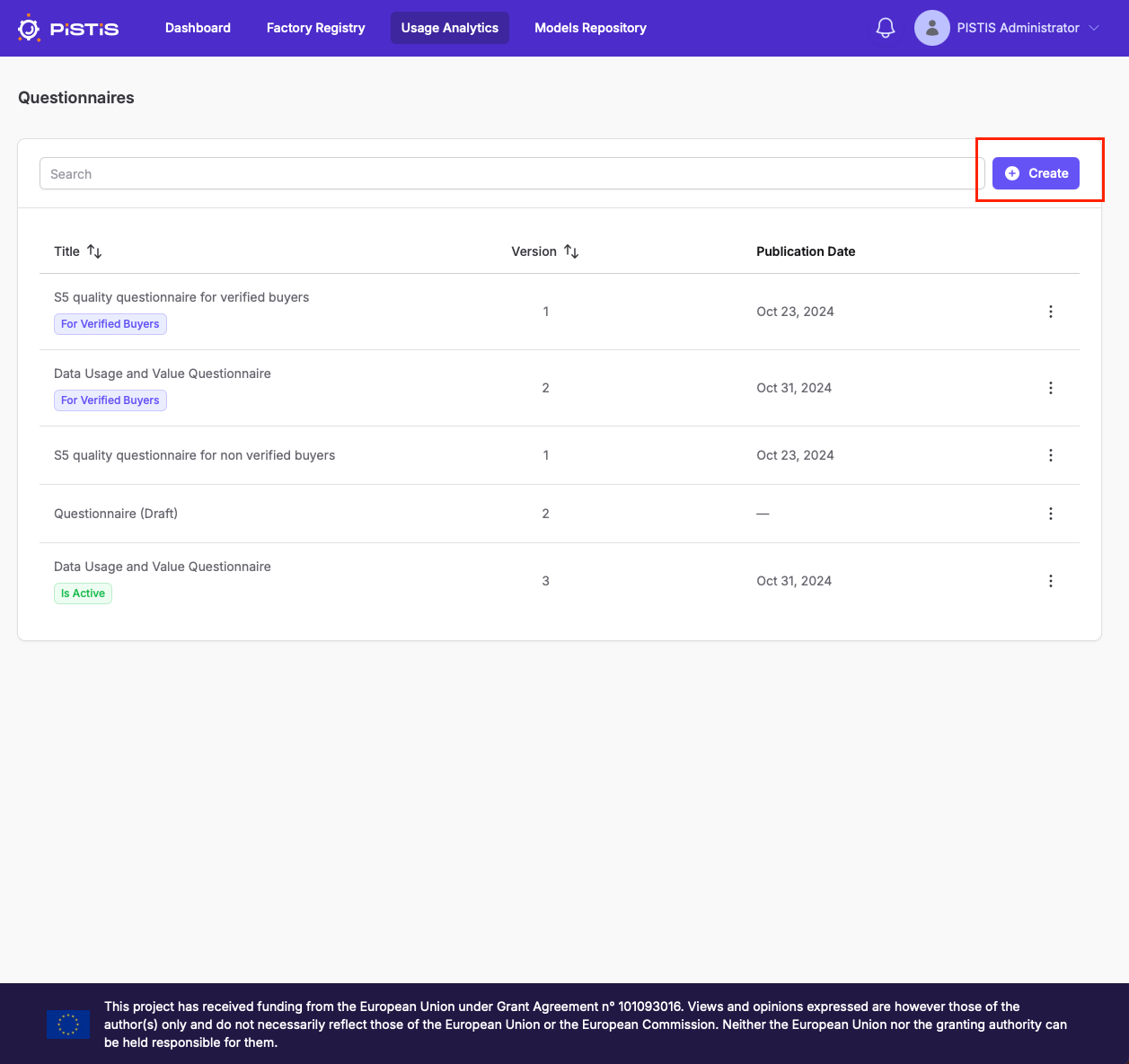1129x1064 pixels.
Task: Open Factory Registry section
Action: click(315, 28)
